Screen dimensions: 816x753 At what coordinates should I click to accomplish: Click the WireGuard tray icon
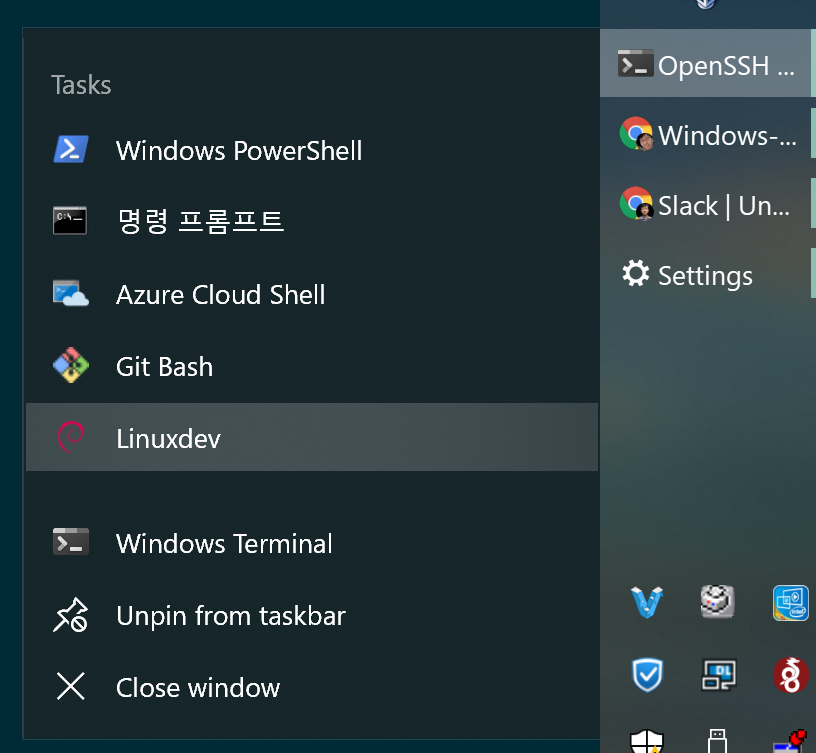(790, 675)
